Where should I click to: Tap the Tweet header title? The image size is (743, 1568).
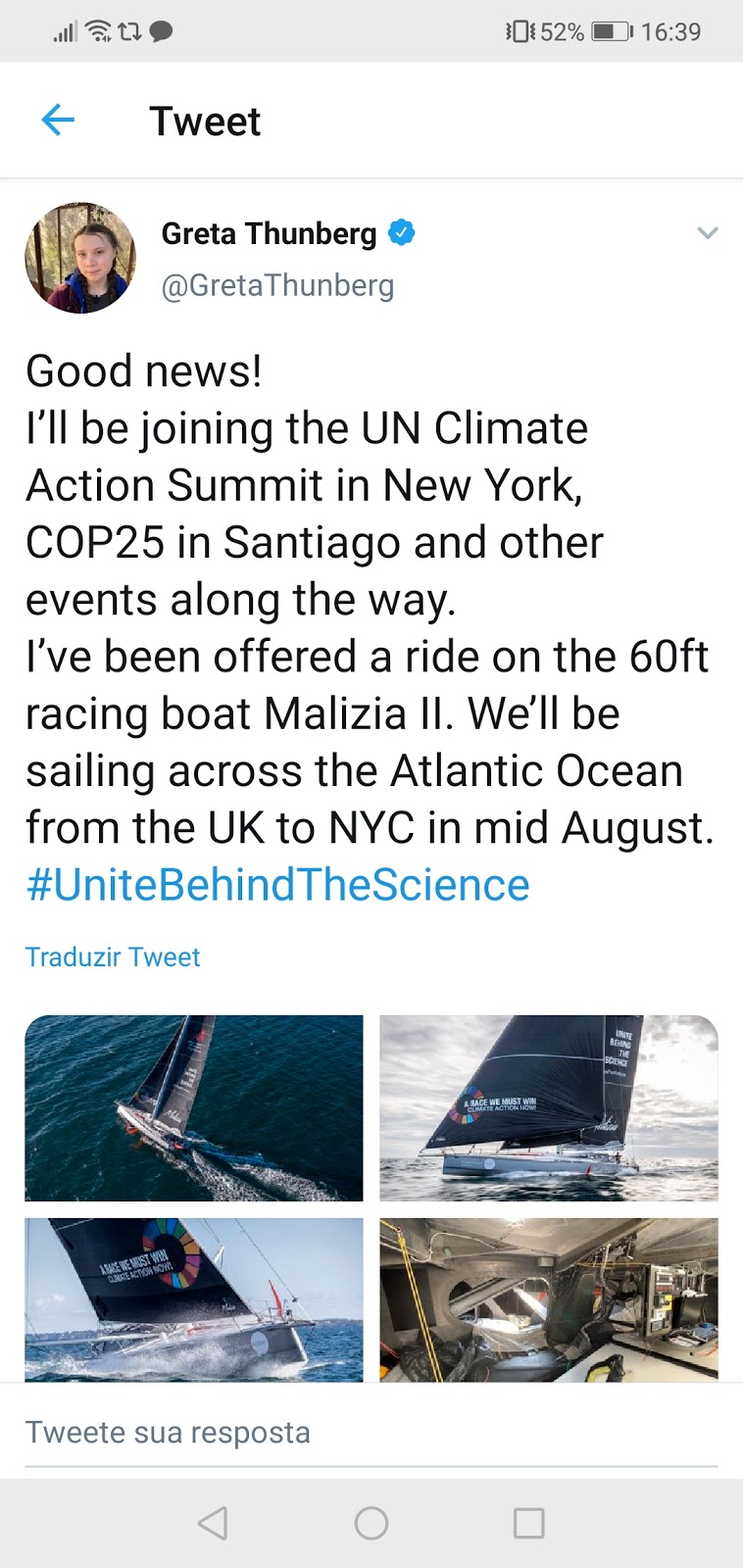205,122
